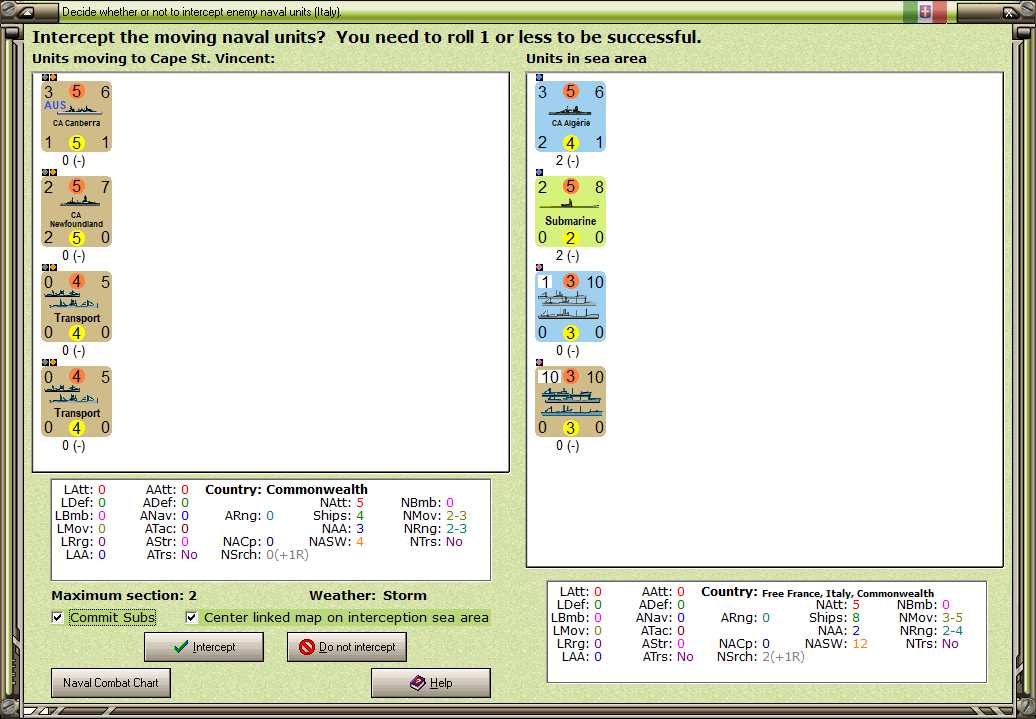
Task: Click the 'Units moving to Cape St. Vincent' heading
Action: point(153,58)
